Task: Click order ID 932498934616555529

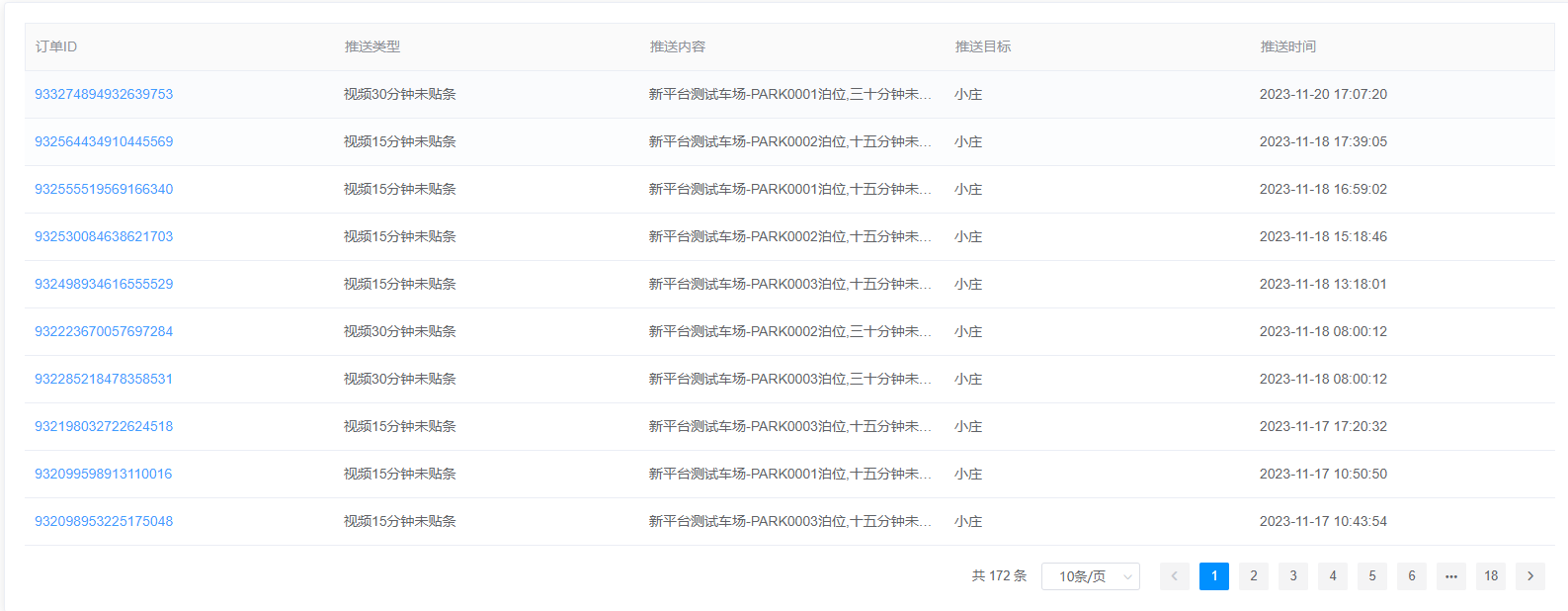Action: [104, 284]
